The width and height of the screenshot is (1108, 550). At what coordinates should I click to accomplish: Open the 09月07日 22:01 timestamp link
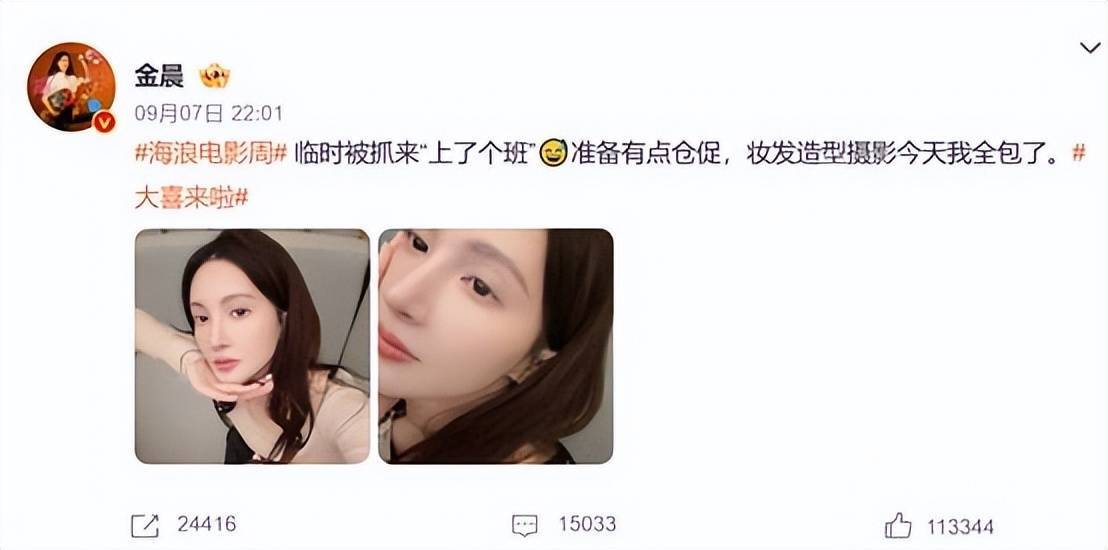click(208, 113)
